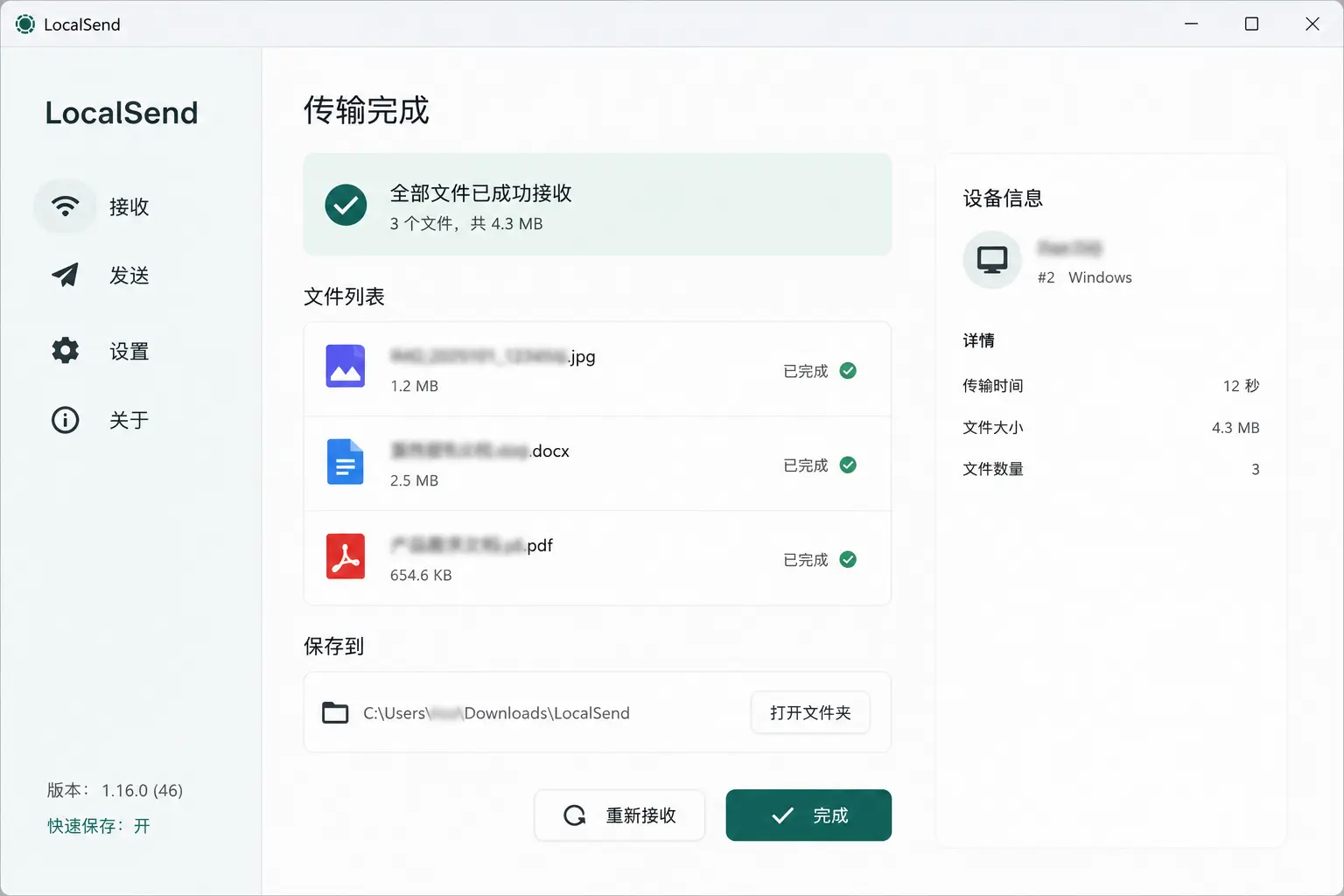Click 已完成 status of the pdf file
Viewport: 1344px width, 896px height.
coord(806,560)
